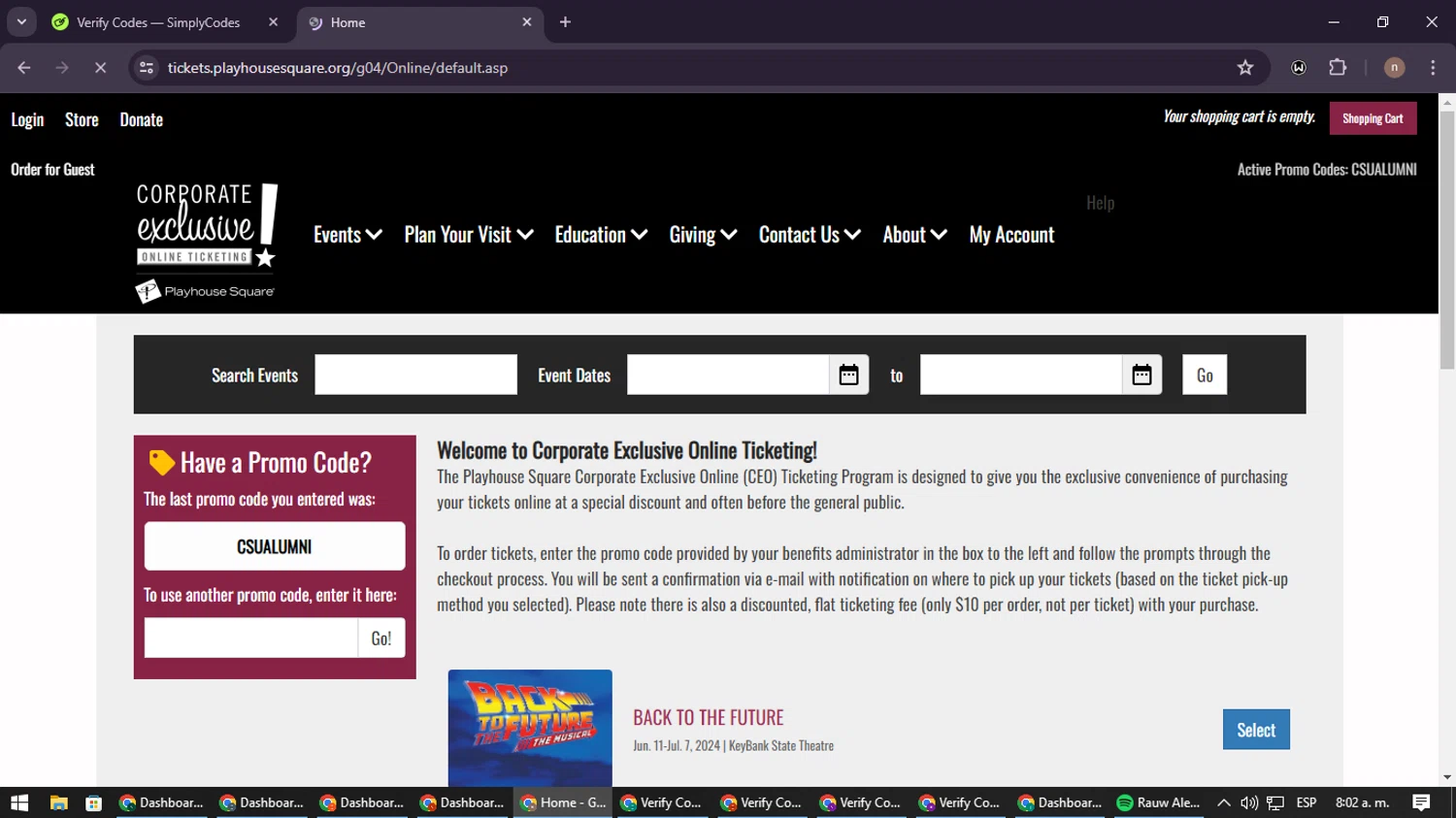Viewport: 1456px width, 818px height.
Task: Expand Plan Your Visit menu
Action: pos(469,235)
